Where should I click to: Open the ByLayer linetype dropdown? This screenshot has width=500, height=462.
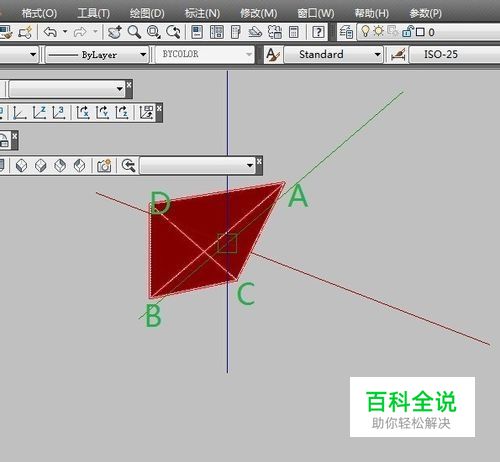tap(97, 54)
